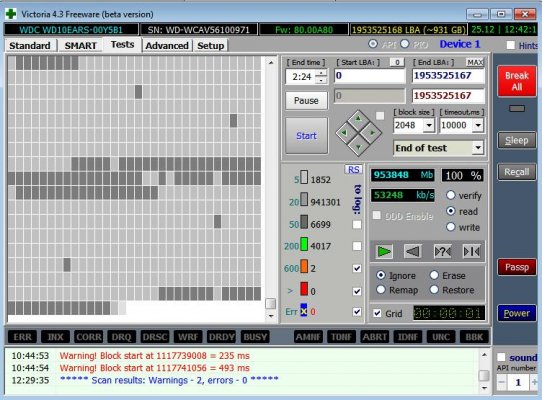Screen dimensions: 542x400
Task: Select the verify radio option
Action: [x=450, y=195]
